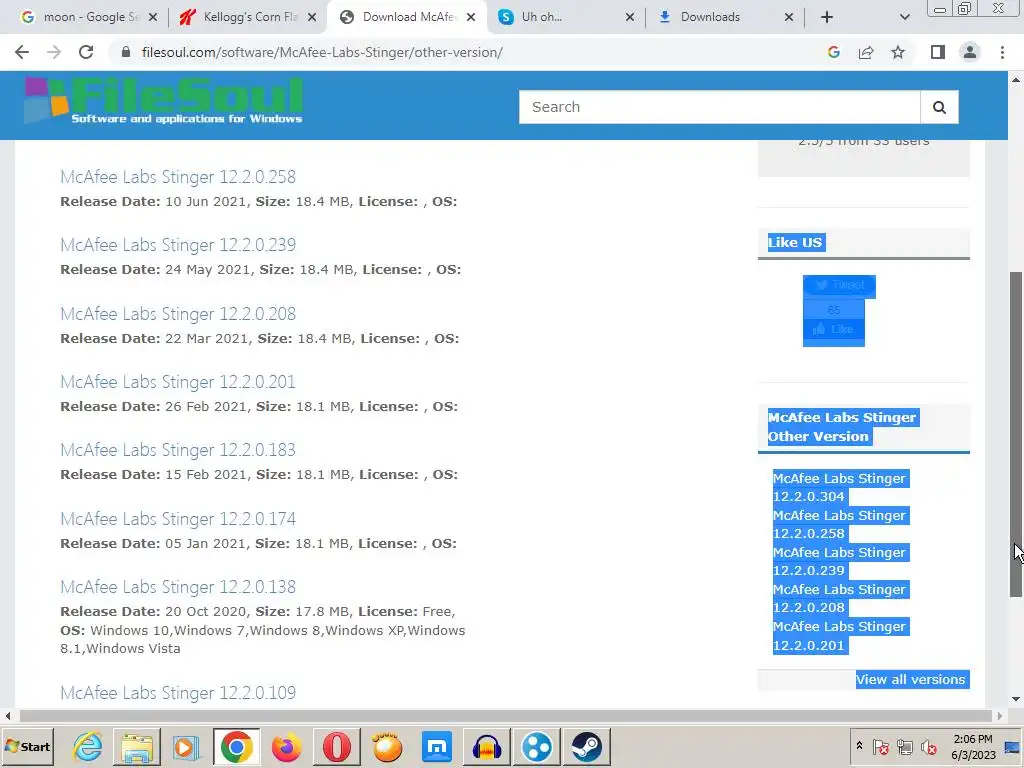The height and width of the screenshot is (768, 1024).
Task: Launch Opera from the taskbar
Action: coord(336,746)
